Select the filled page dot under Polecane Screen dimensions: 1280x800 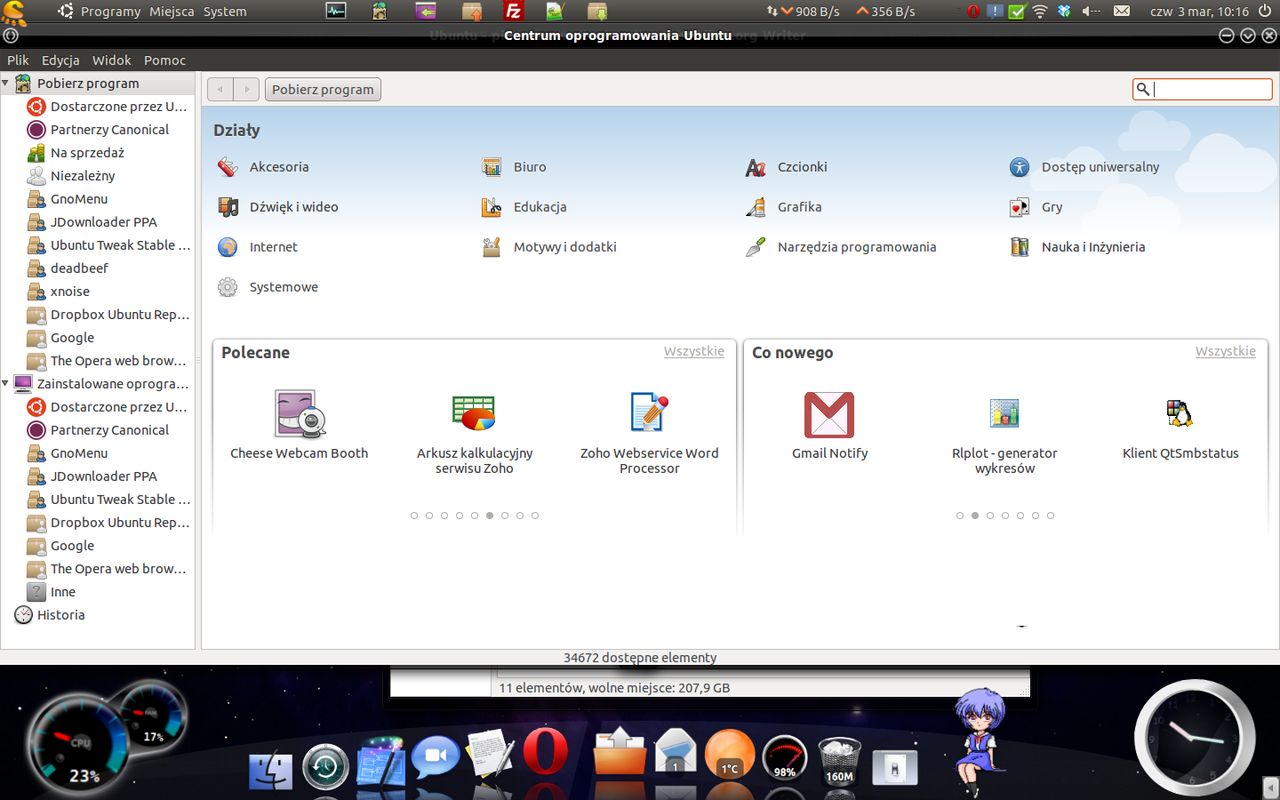pos(489,516)
